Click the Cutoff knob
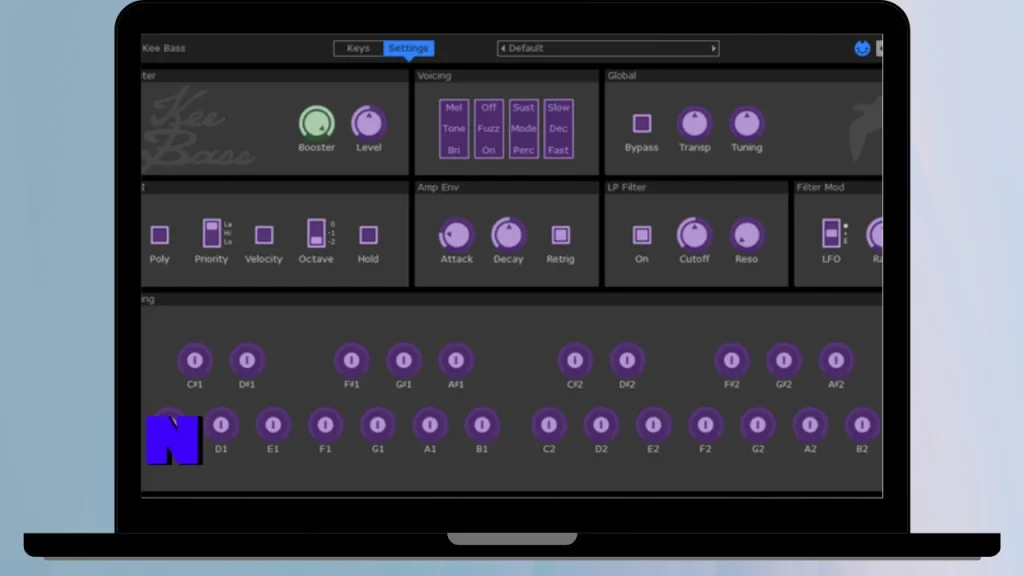The height and width of the screenshot is (576, 1024). (x=694, y=235)
